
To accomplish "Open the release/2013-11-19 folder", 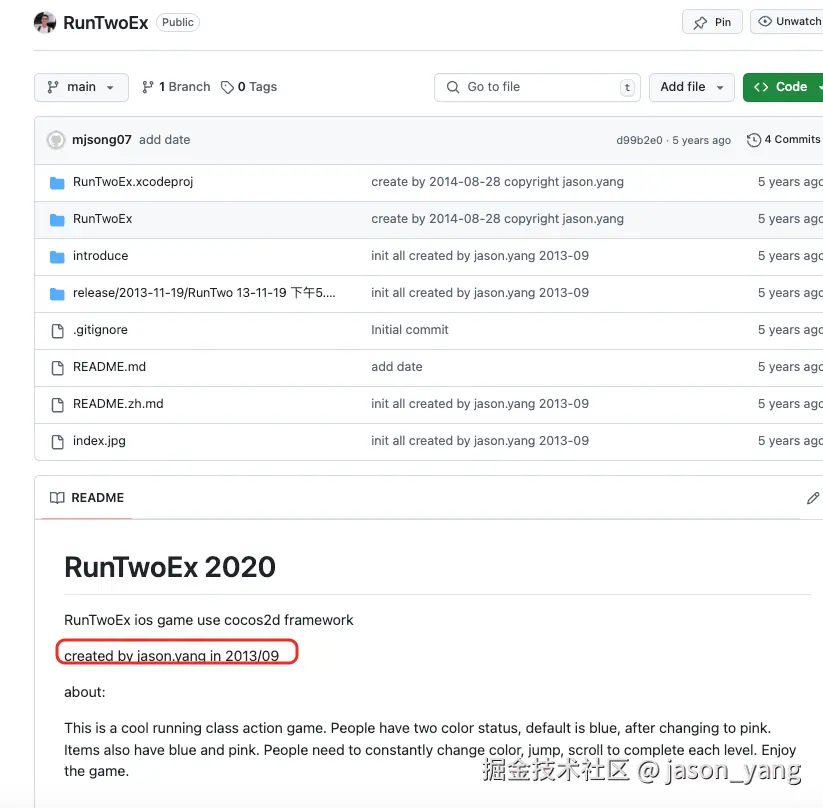I will (204, 293).
